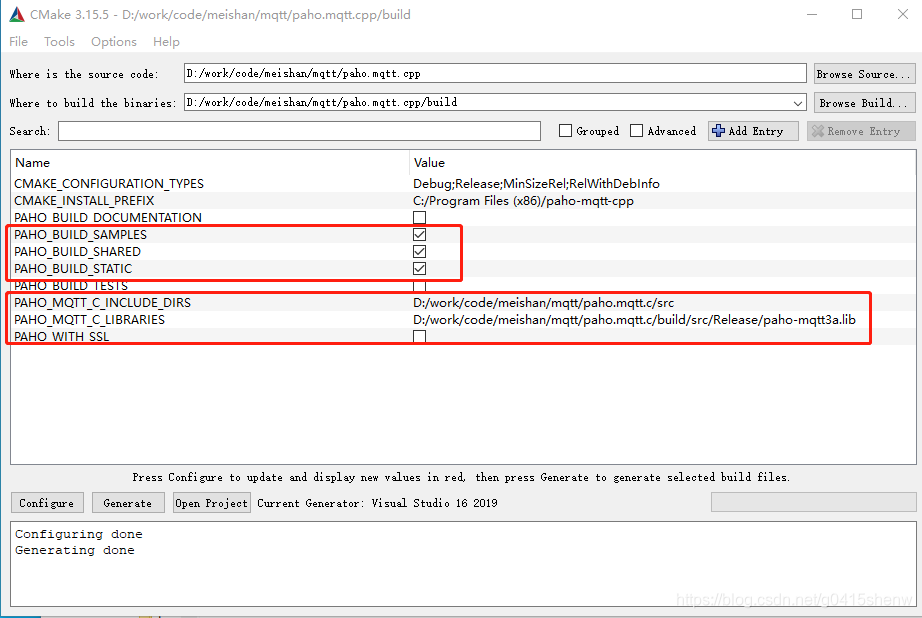Uncheck PAHO_BUILD_STATIC option
This screenshot has height=618, width=922.
(x=419, y=269)
